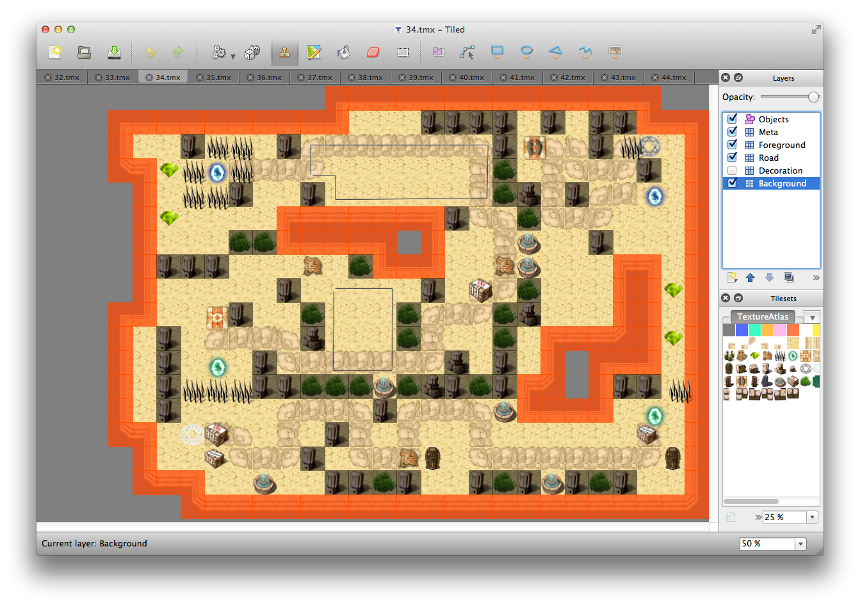
Task: Select the Stamp Brush tool
Action: tap(284, 52)
